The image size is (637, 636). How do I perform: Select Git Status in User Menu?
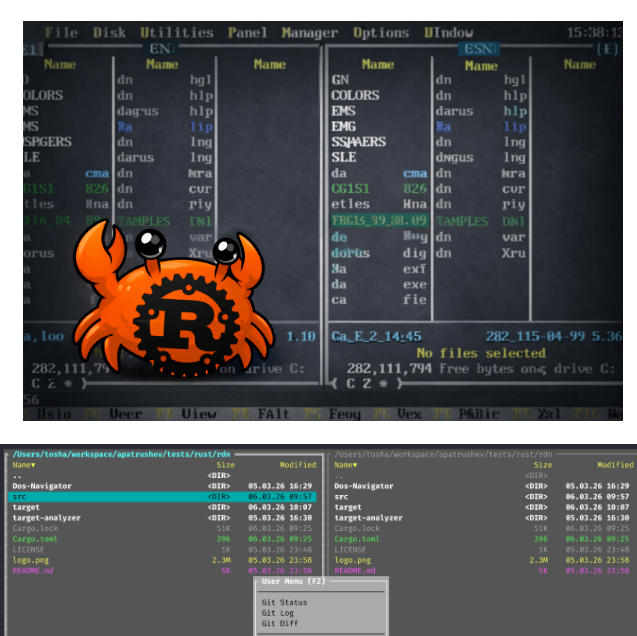[x=284, y=602]
